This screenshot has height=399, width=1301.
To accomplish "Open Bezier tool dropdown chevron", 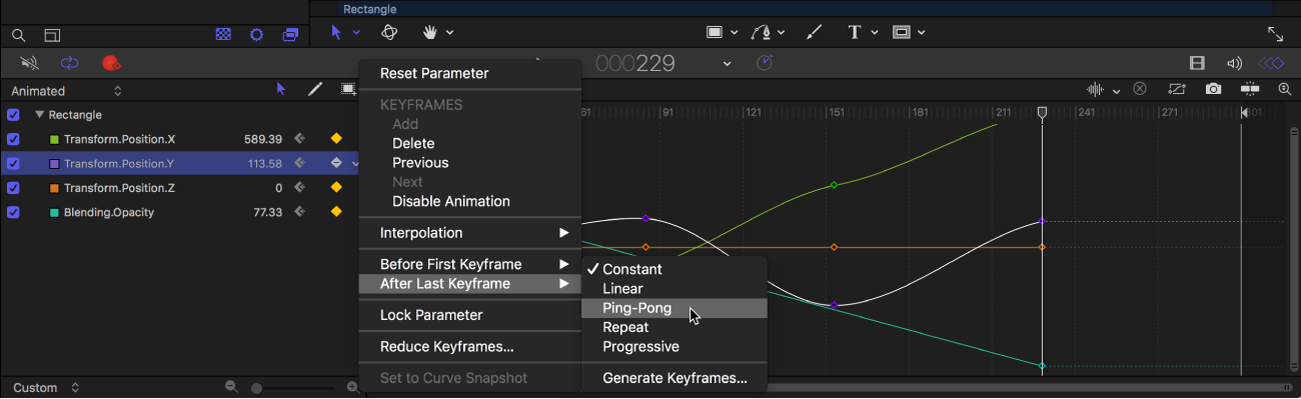I will pos(781,33).
